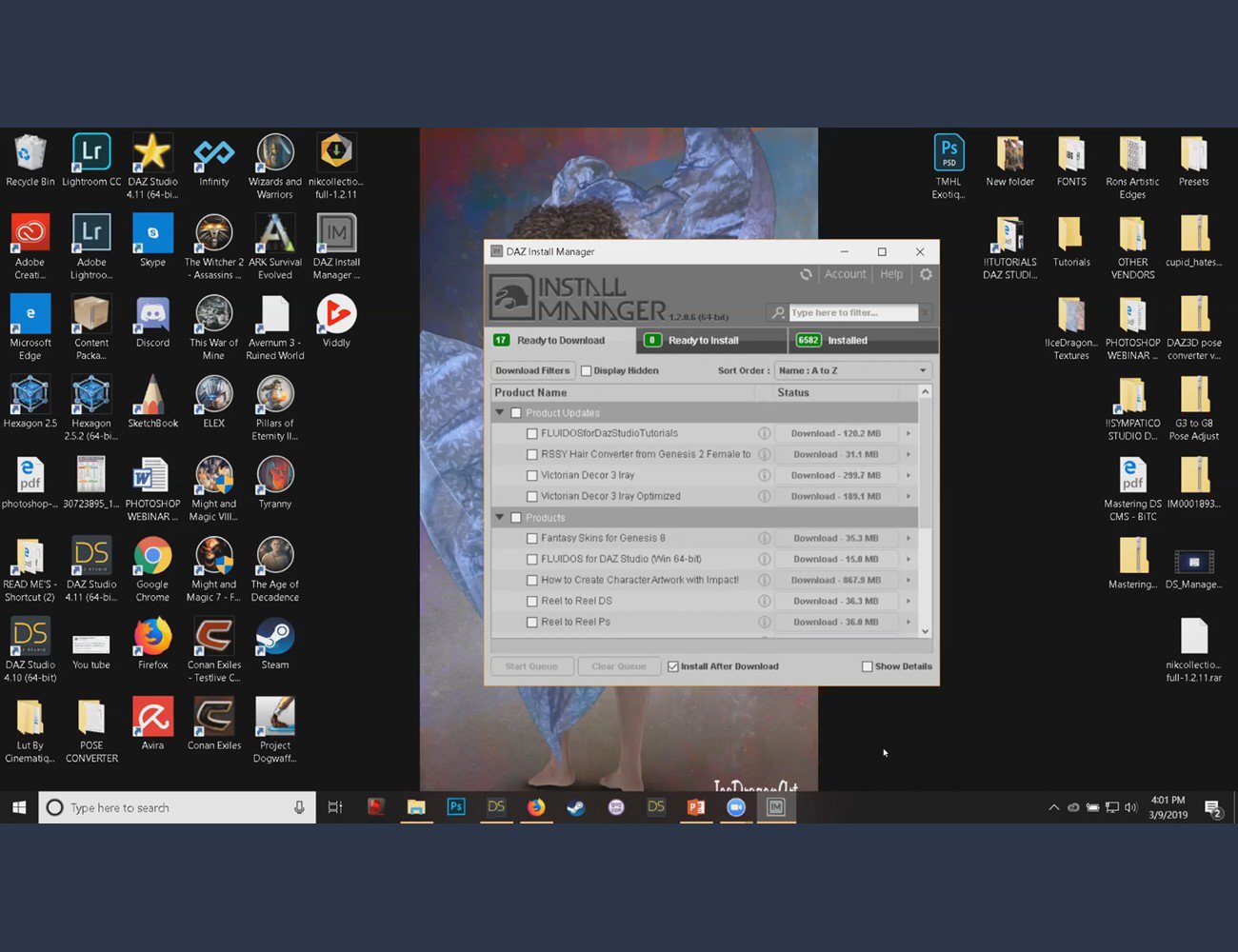
Task: Select the Ready to Download tab
Action: [561, 340]
